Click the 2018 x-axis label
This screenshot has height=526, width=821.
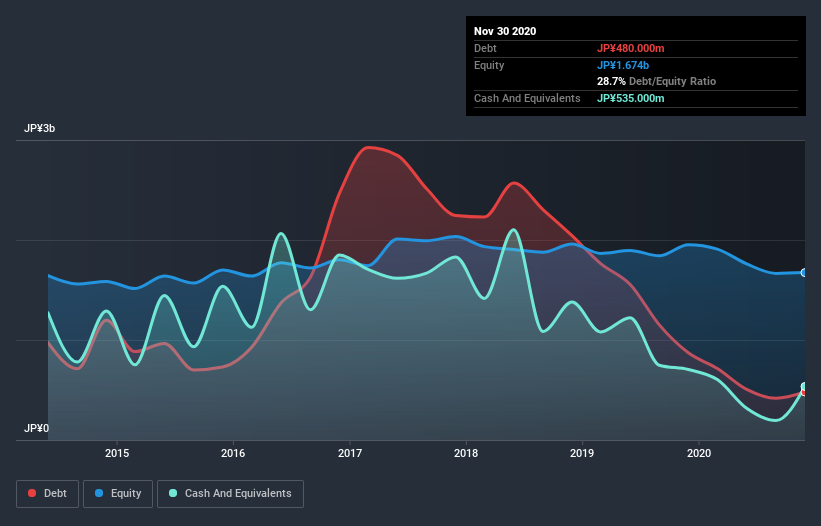pyautogui.click(x=466, y=453)
